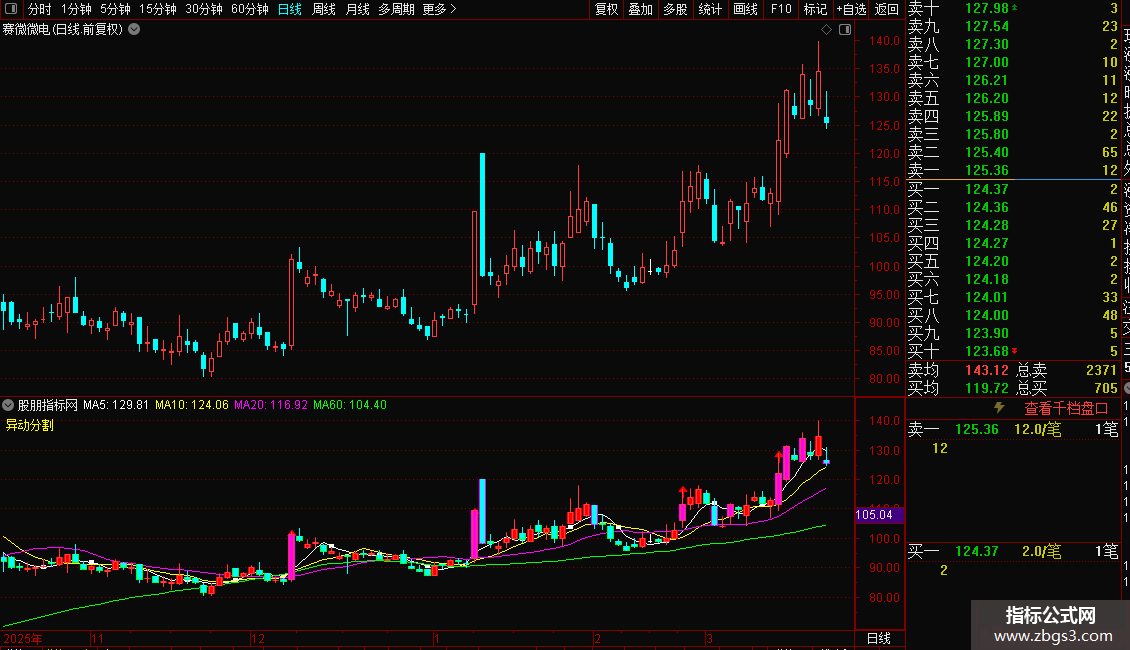
Task: Click the panel layout icon at top-left
Action: tap(11, 9)
